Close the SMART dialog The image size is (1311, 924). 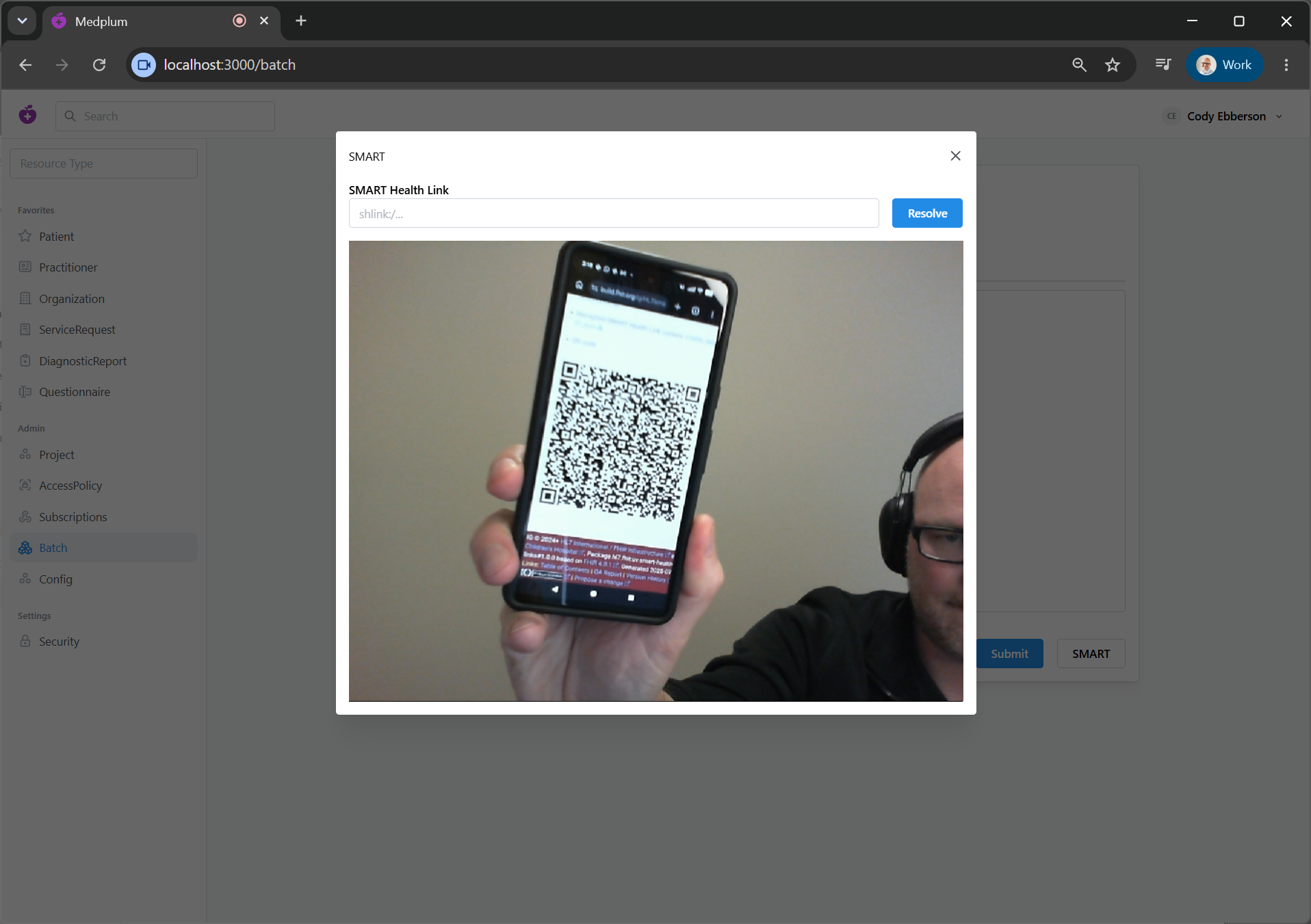955,156
